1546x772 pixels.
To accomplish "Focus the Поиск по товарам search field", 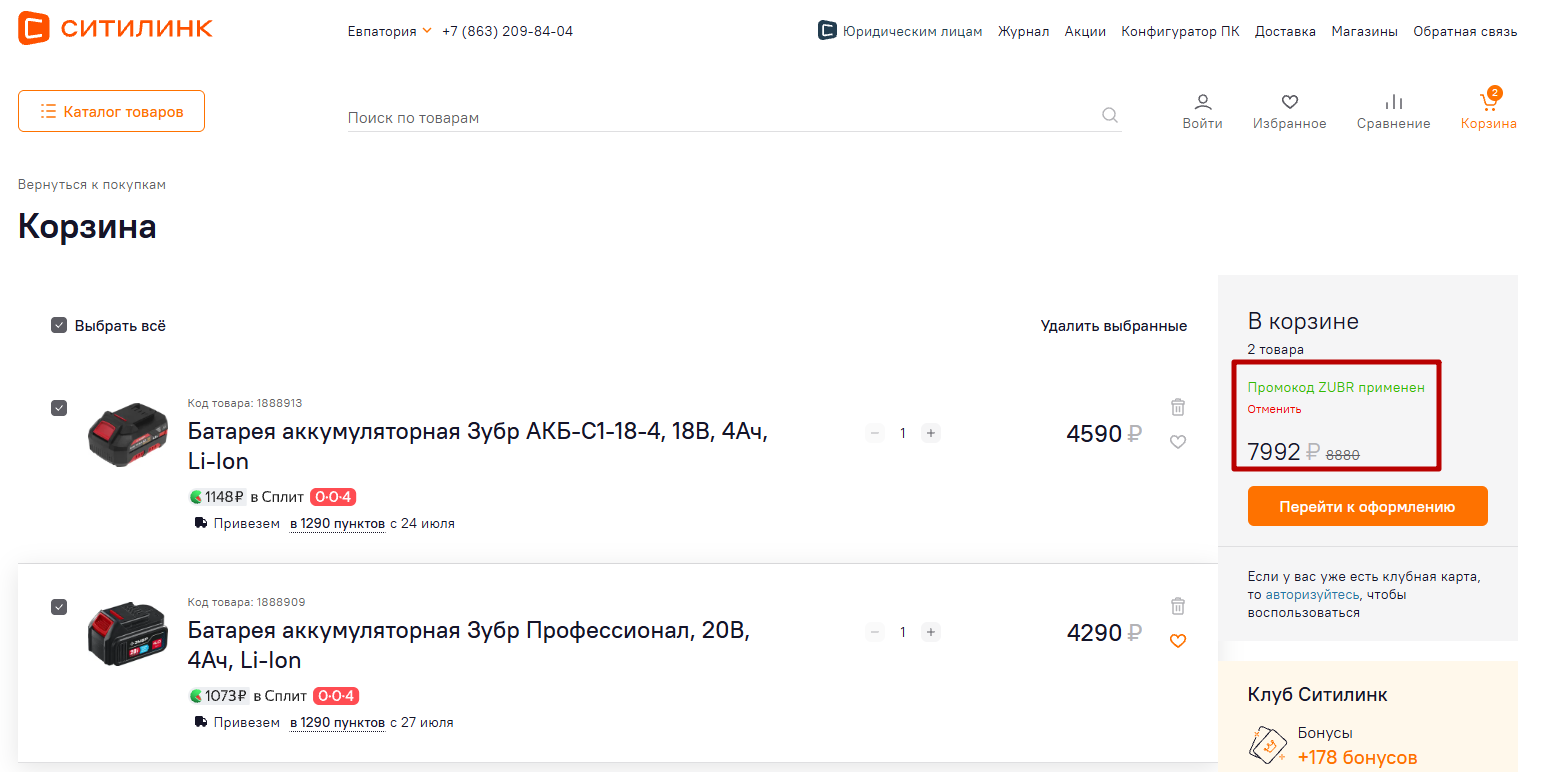I will (x=720, y=118).
